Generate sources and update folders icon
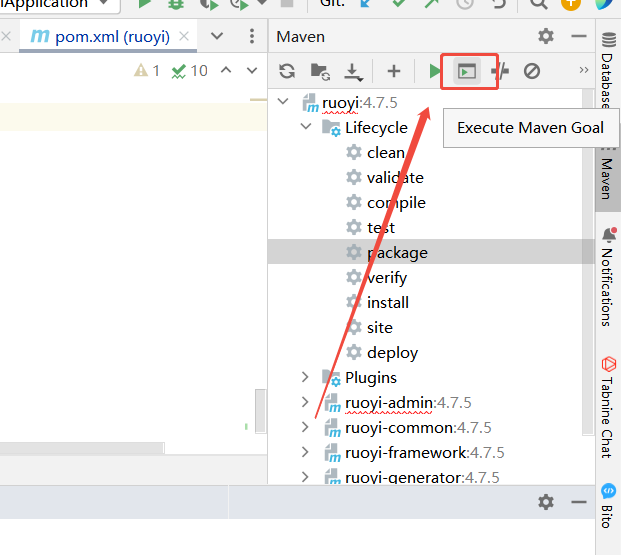The height and width of the screenshot is (555, 621). [320, 72]
